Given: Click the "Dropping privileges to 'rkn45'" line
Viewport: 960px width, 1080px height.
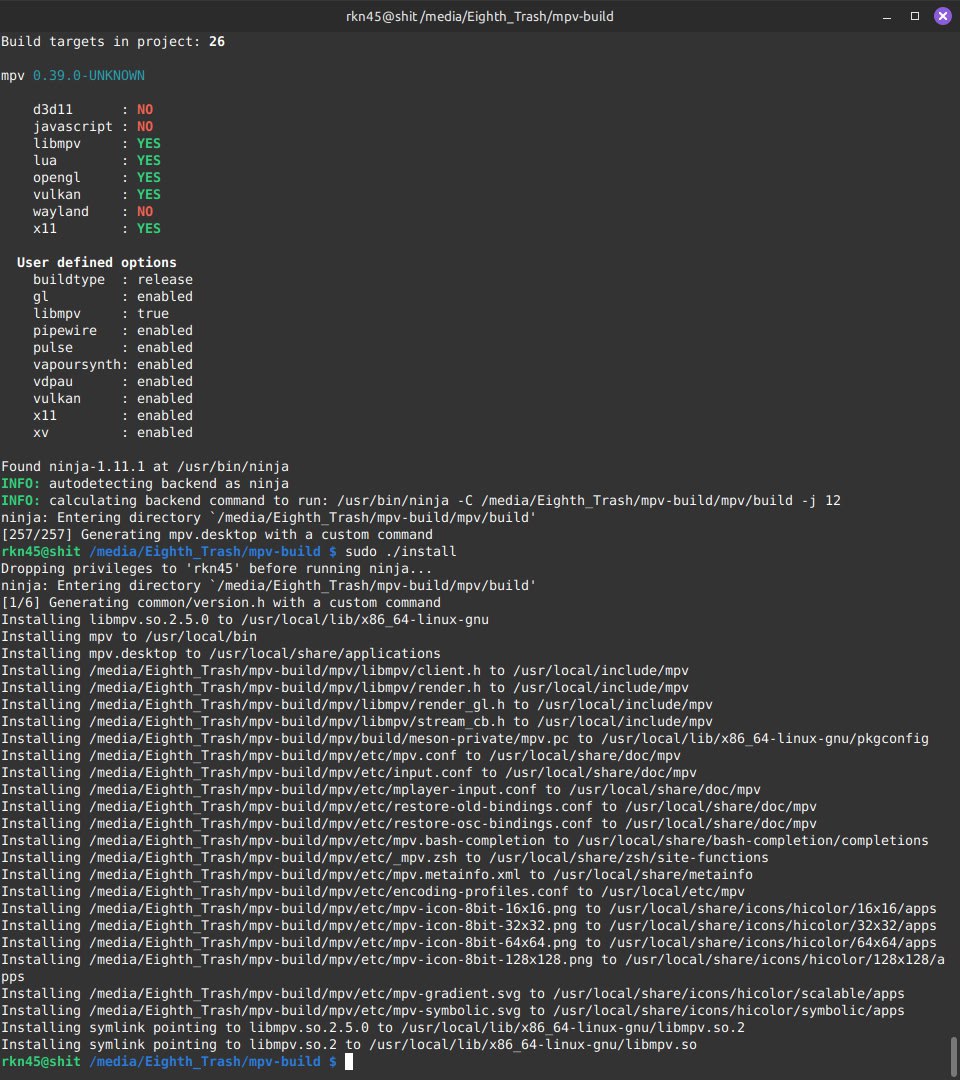Looking at the screenshot, I should (217, 568).
